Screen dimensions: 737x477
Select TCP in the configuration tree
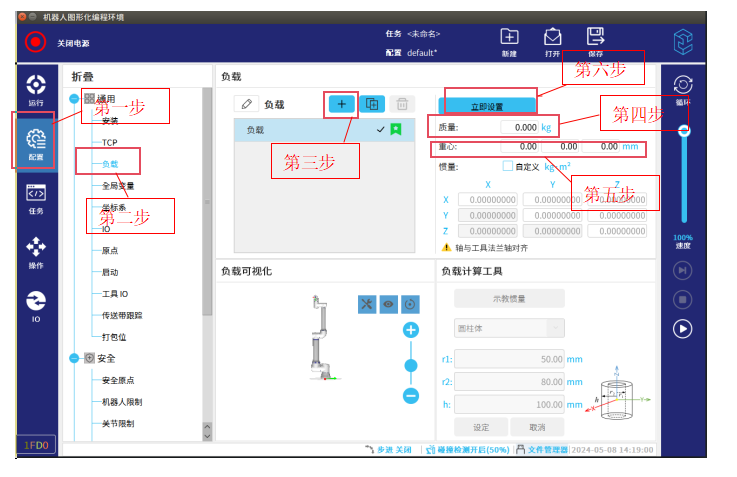click(x=110, y=142)
